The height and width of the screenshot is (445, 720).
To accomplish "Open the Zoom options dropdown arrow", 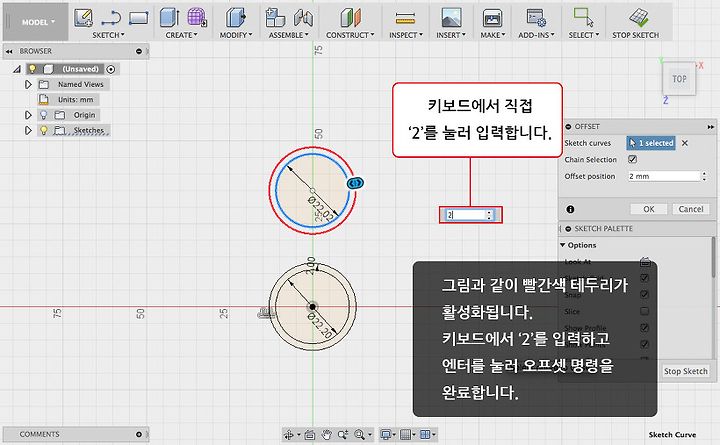I will tap(370, 434).
